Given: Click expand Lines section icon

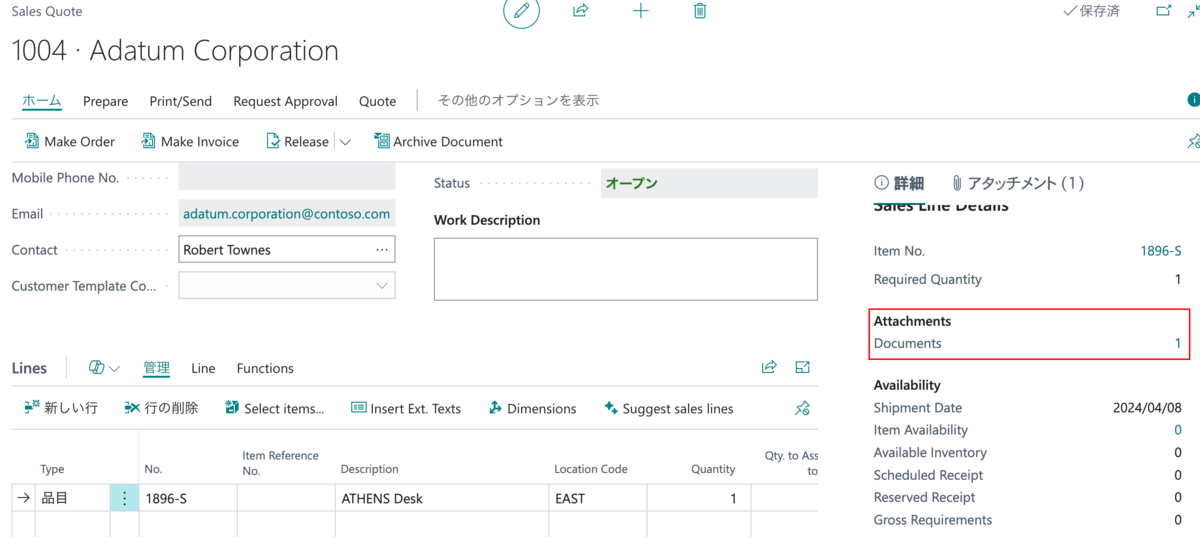Looking at the screenshot, I should tap(802, 367).
